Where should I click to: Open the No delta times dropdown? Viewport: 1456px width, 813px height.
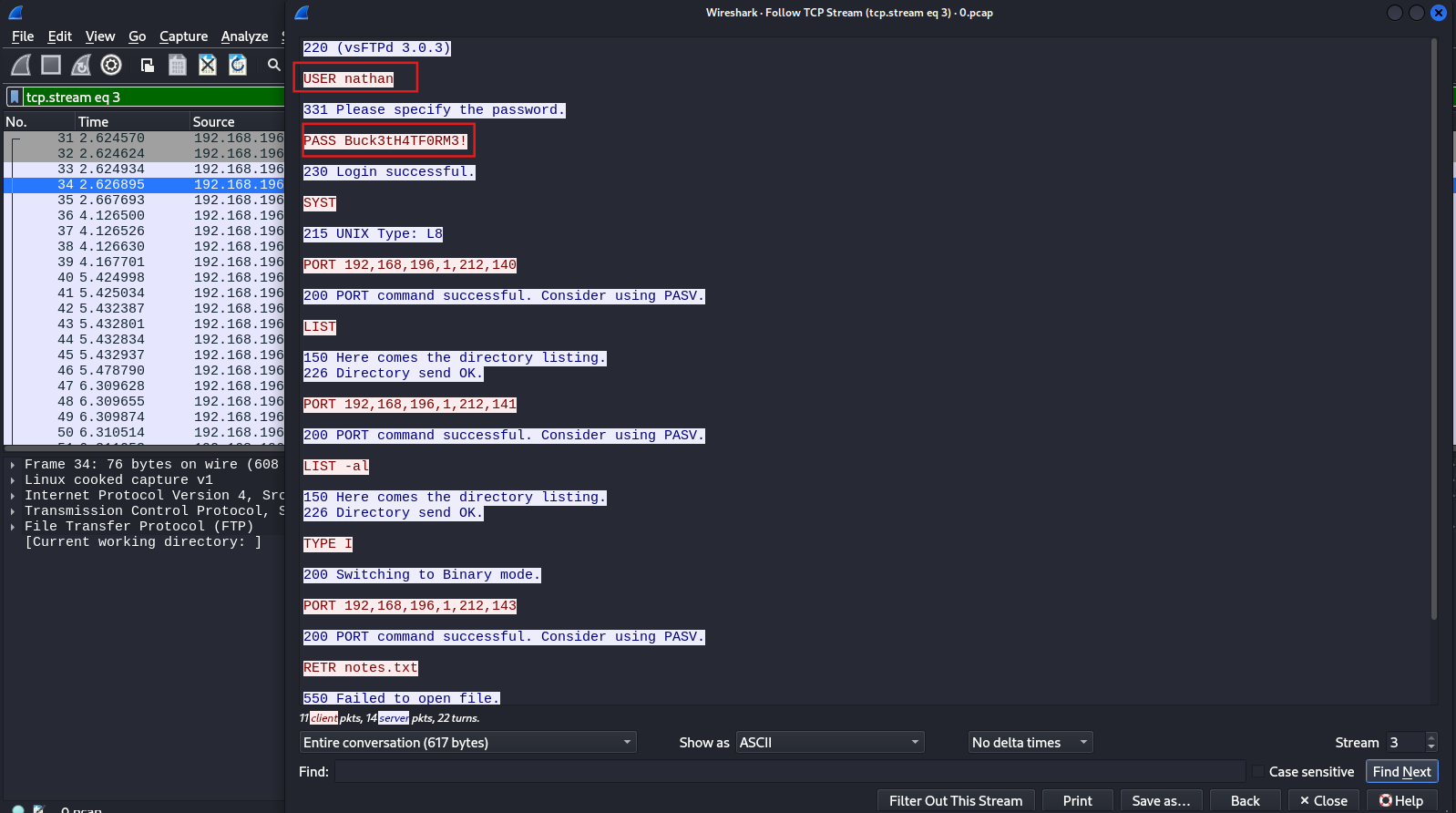[x=1030, y=743]
